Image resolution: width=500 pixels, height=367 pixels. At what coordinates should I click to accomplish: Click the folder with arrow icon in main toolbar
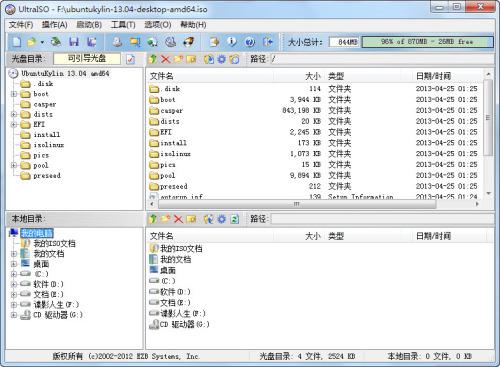click(214, 42)
